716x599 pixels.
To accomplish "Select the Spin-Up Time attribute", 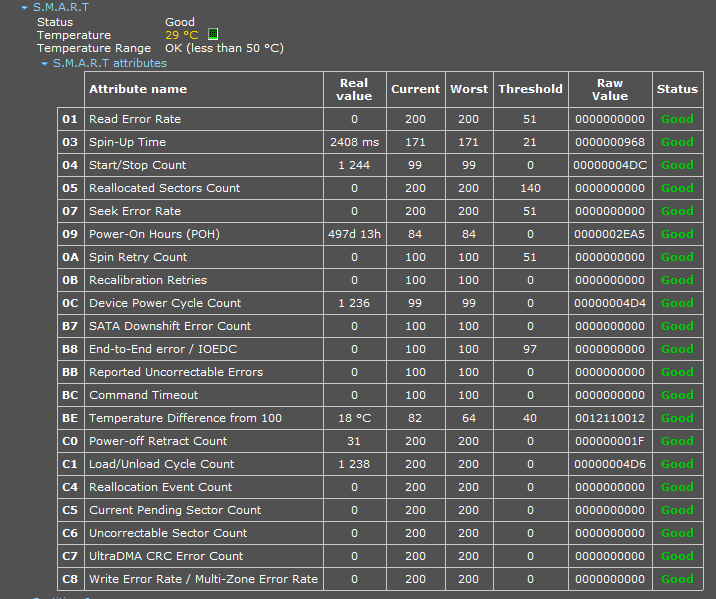I will pos(127,142).
